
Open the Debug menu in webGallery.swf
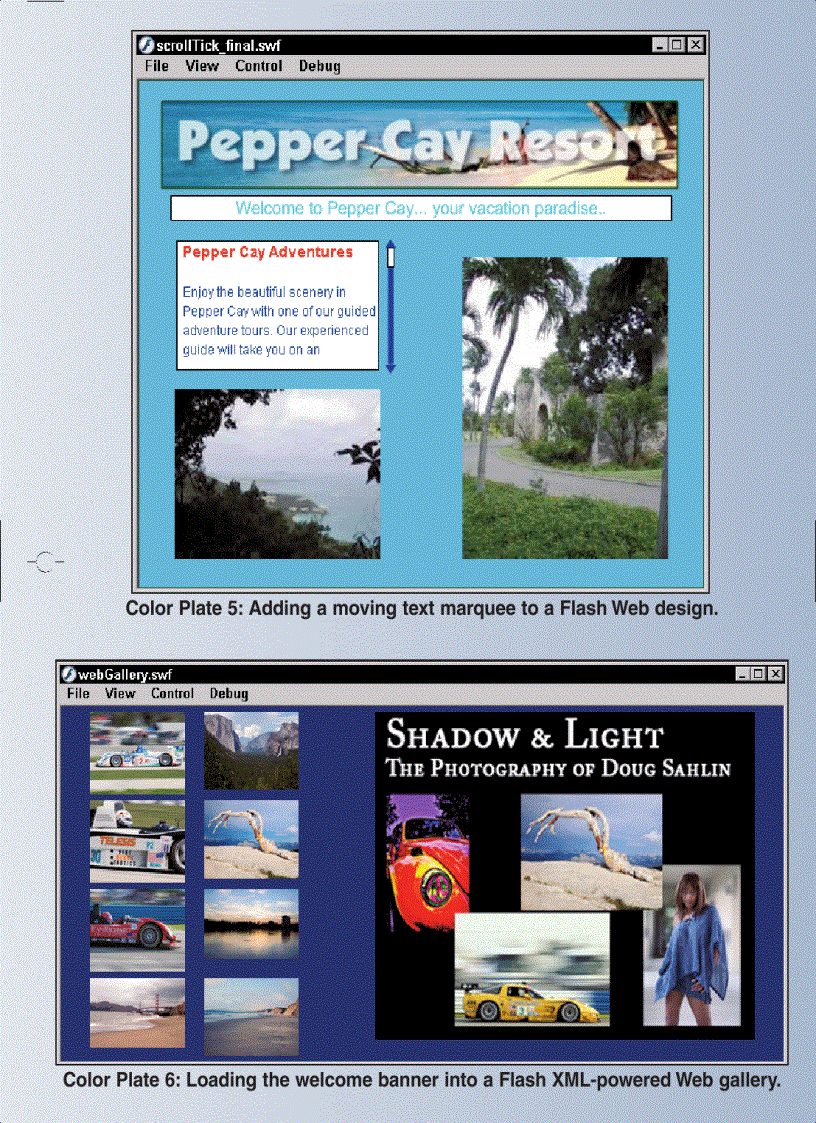coord(228,693)
